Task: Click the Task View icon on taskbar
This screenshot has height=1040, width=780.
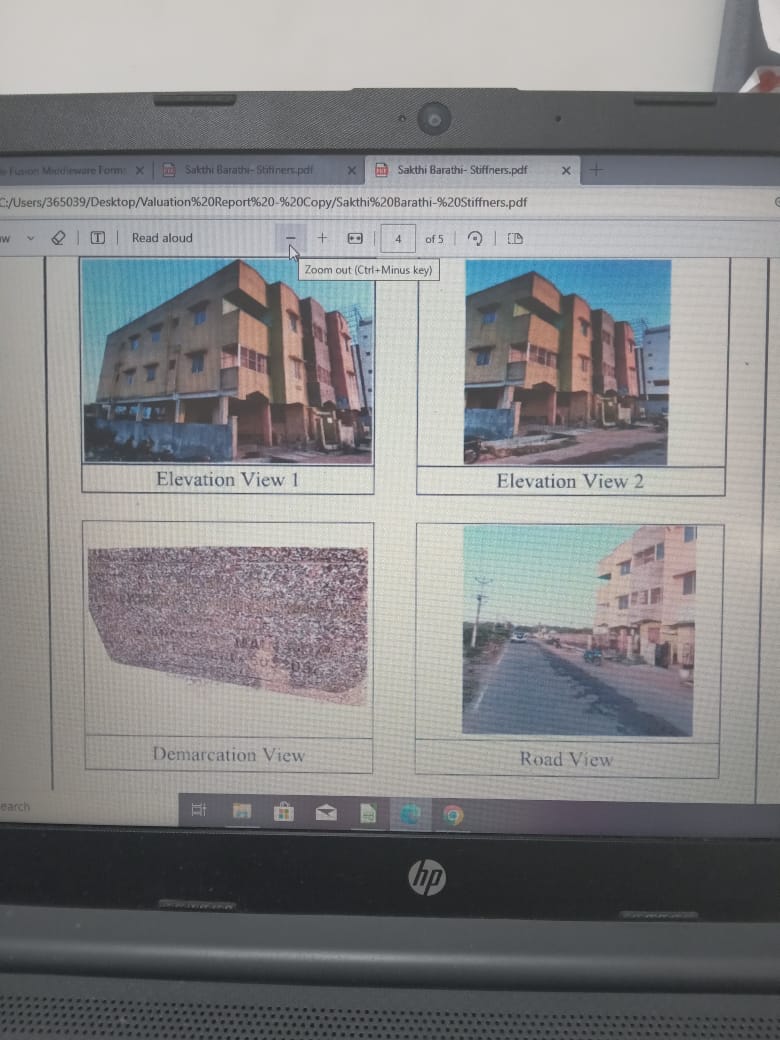Action: (198, 811)
